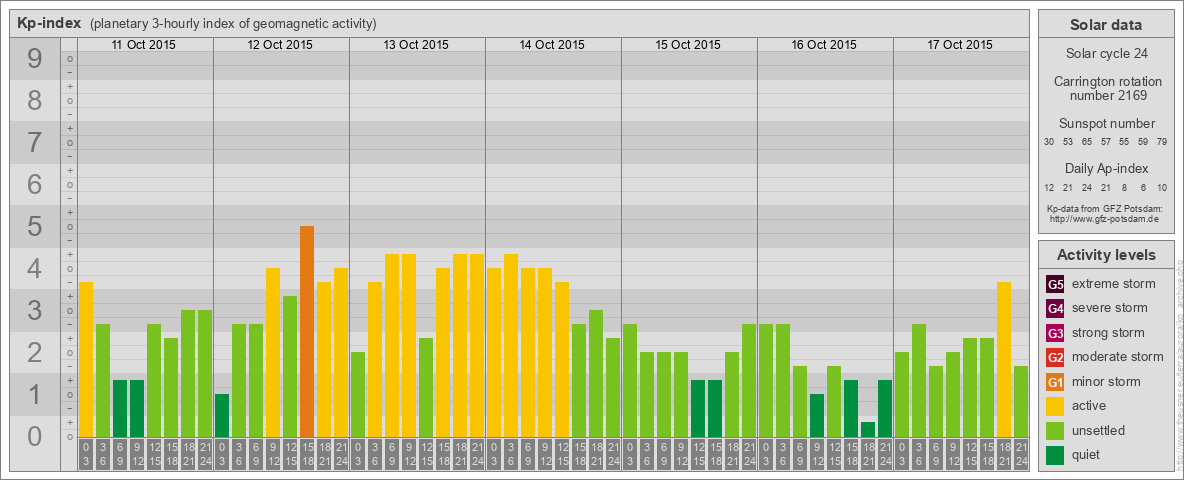1184x480 pixels.
Task: Click the orange minor storm bar on 12 Oct
Action: pyautogui.click(x=307, y=331)
